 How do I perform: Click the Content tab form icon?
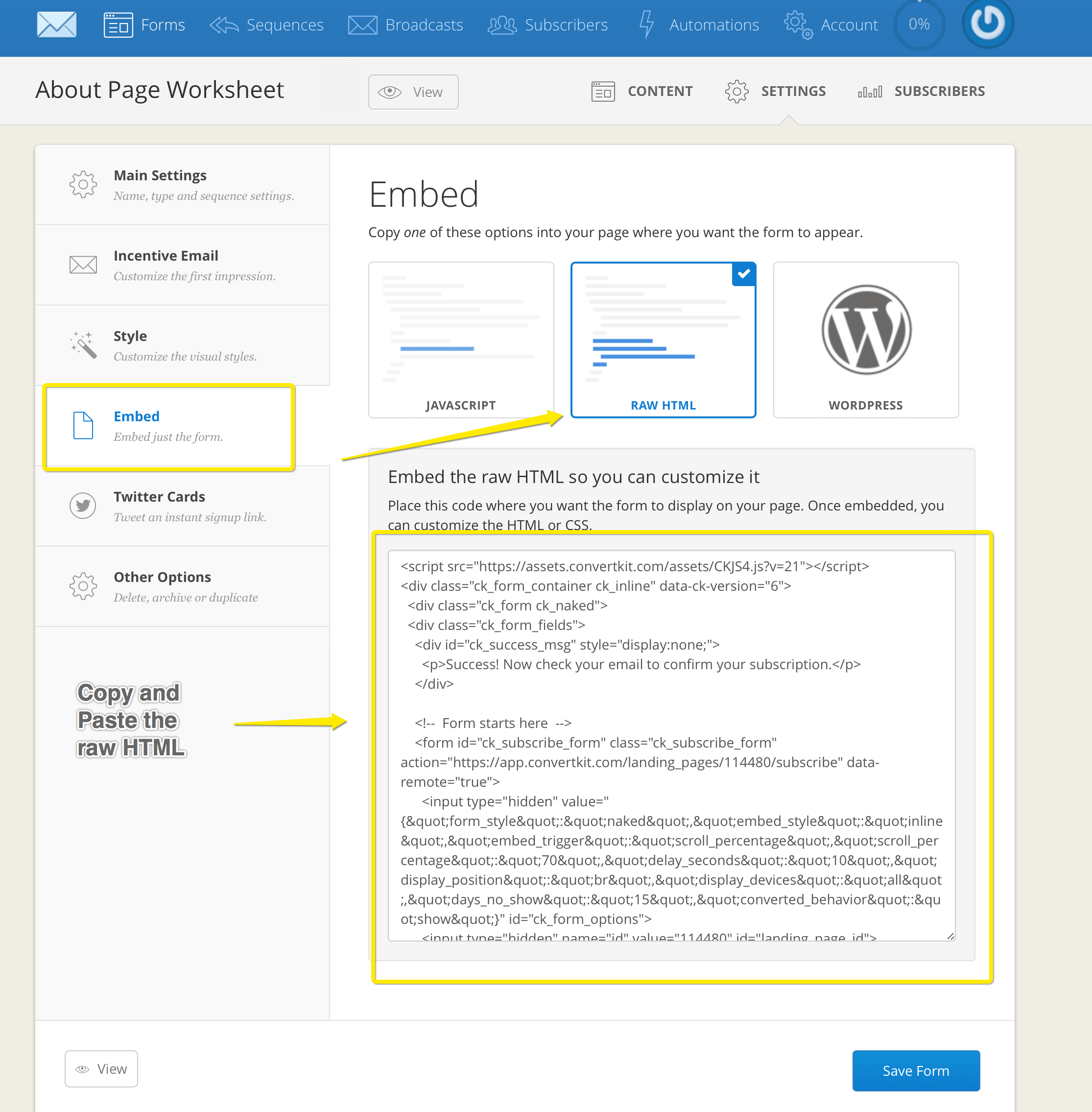click(x=603, y=91)
